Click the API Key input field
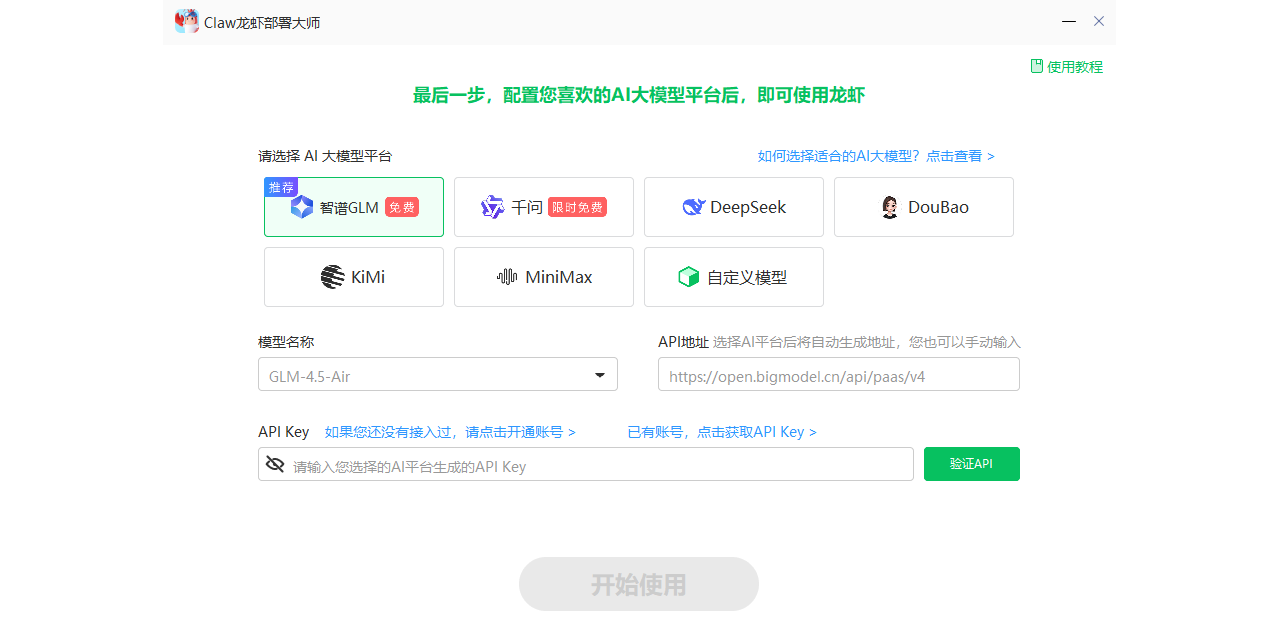The height and width of the screenshot is (640, 1280). pyautogui.click(x=585, y=463)
